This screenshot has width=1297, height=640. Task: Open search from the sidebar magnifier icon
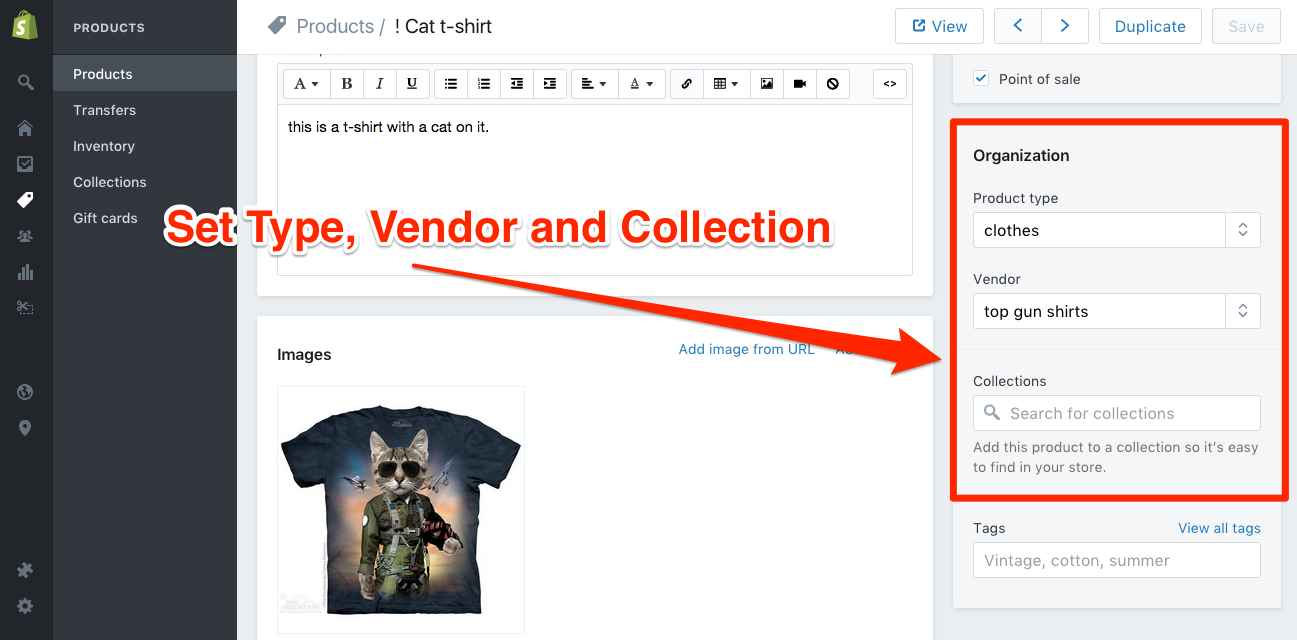tap(25, 82)
